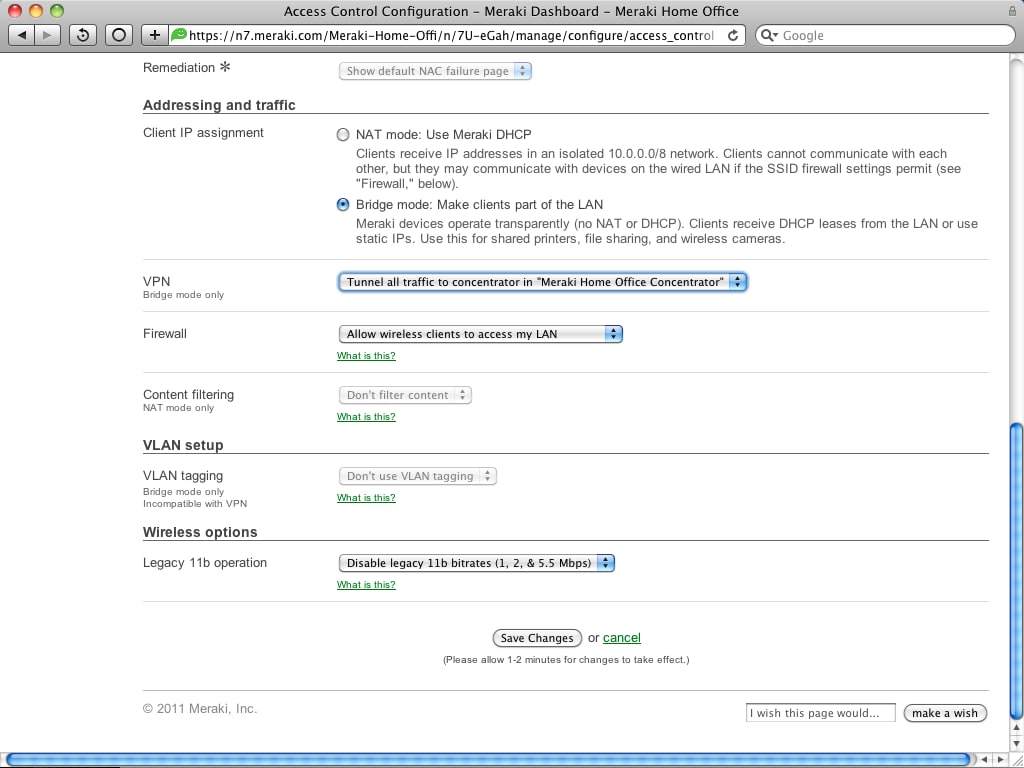Viewport: 1024px width, 768px height.
Task: Click 'What is this?' under Legacy 11b
Action: (x=366, y=584)
